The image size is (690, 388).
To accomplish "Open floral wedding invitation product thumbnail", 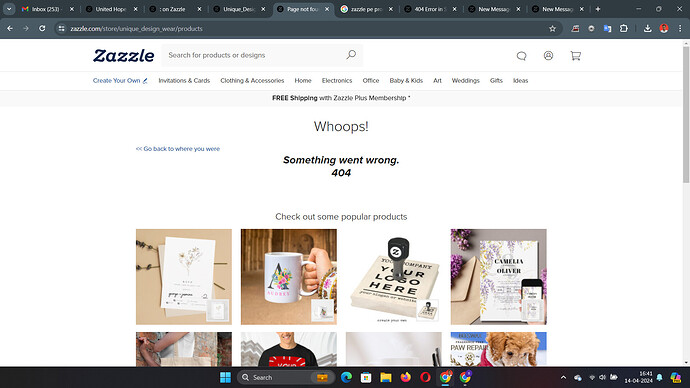I will [184, 277].
